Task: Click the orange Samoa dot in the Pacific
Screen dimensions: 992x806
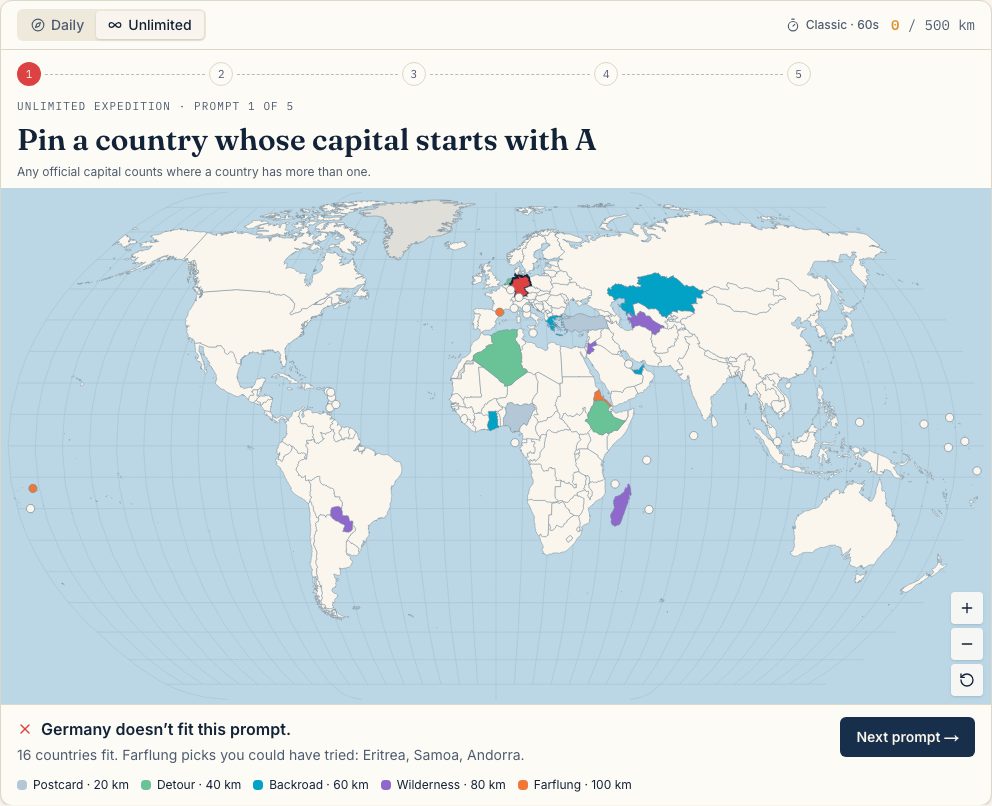Action: pyautogui.click(x=33, y=488)
